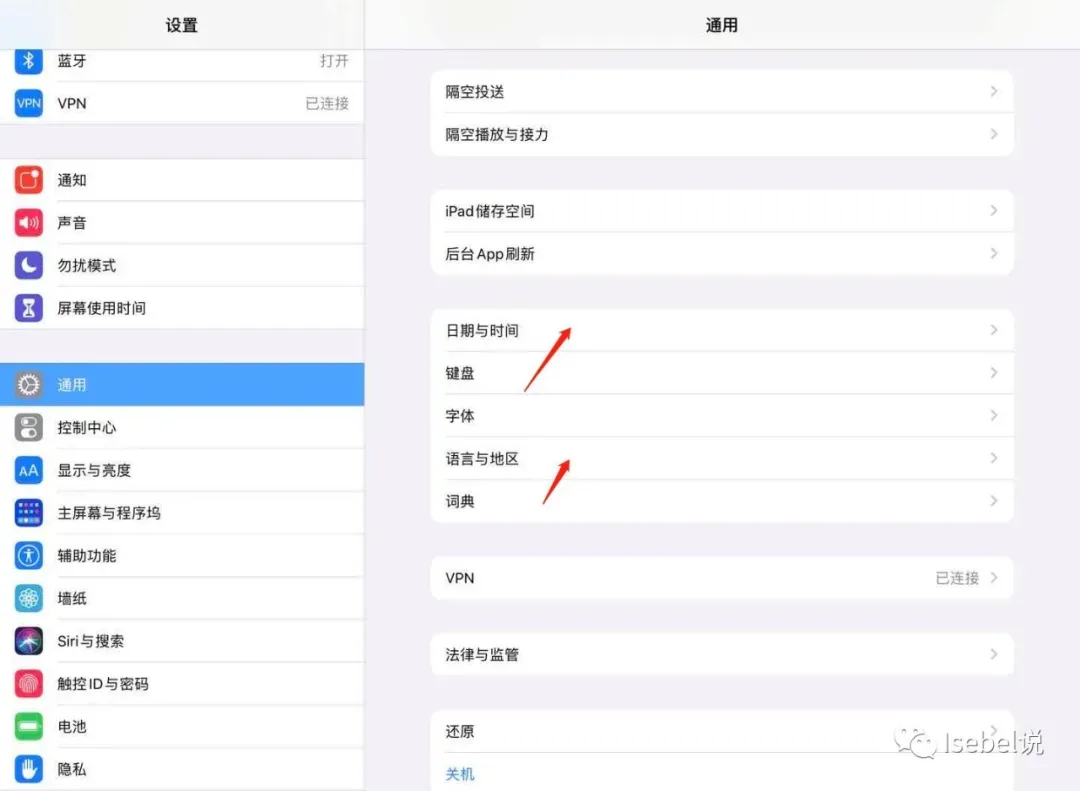
Task: Tap the Touch ID fingerprint icon
Action: tap(29, 684)
